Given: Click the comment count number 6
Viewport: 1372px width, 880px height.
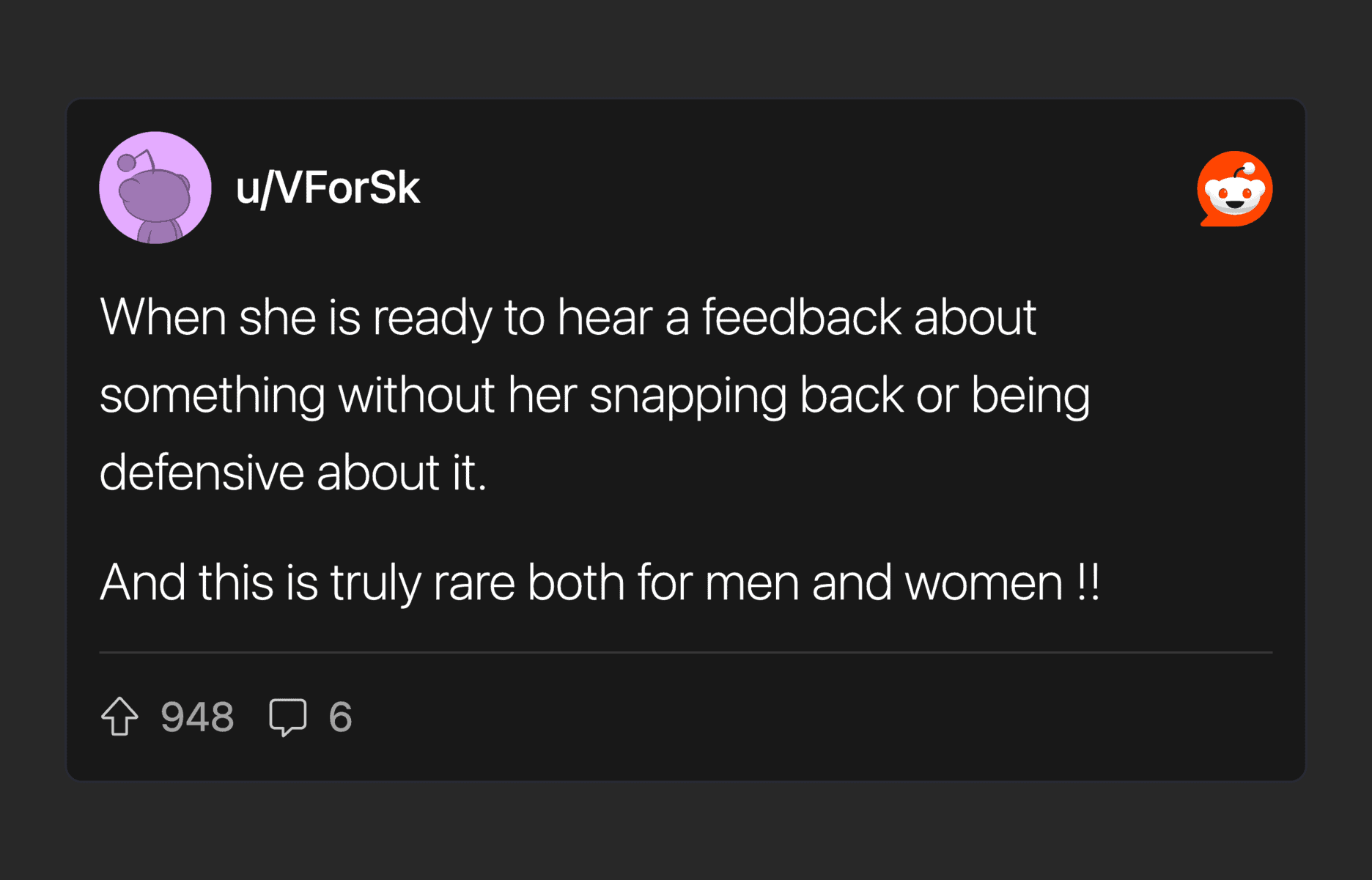Looking at the screenshot, I should point(340,717).
